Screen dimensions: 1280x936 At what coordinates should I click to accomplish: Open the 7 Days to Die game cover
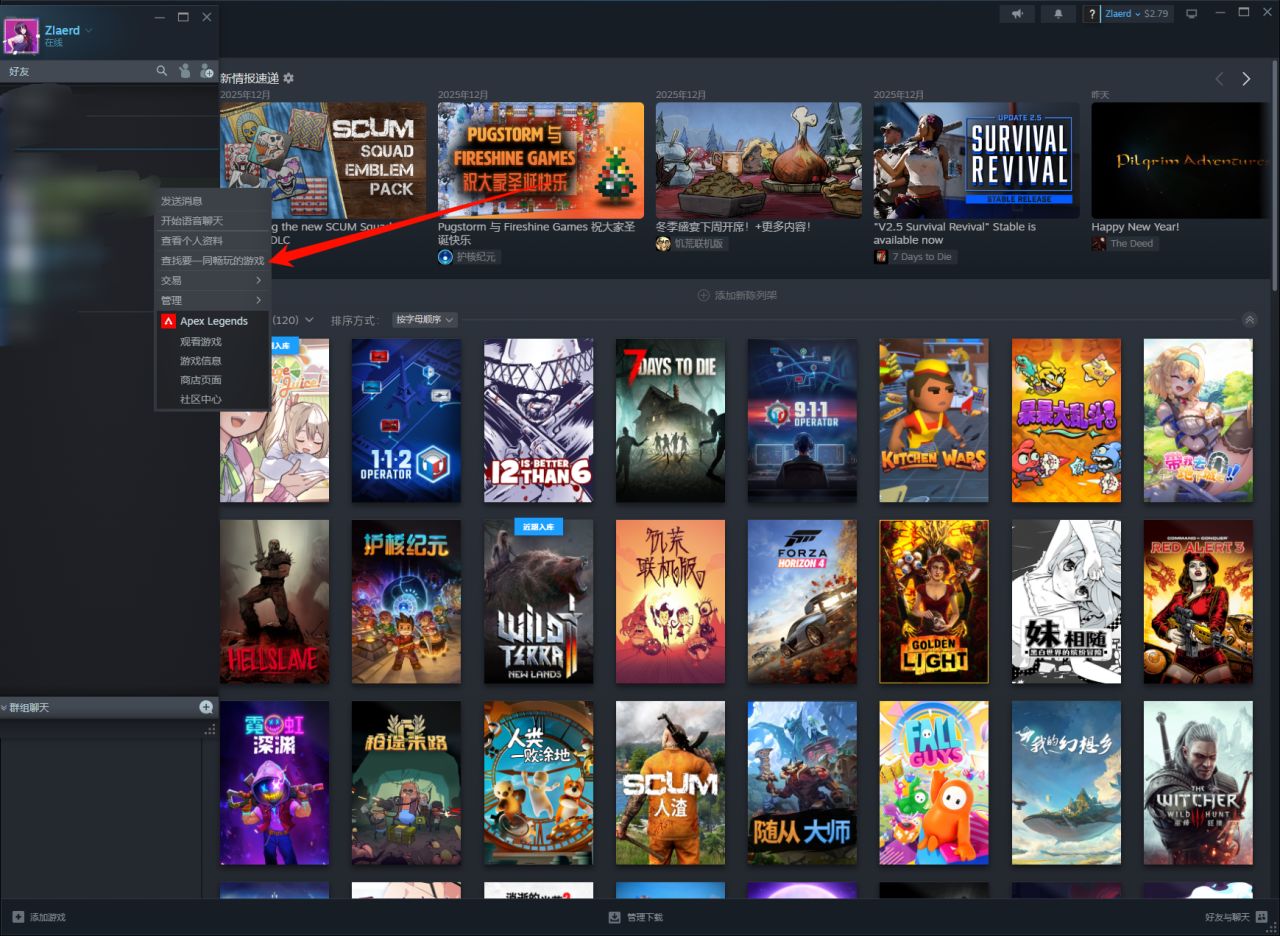[x=670, y=420]
